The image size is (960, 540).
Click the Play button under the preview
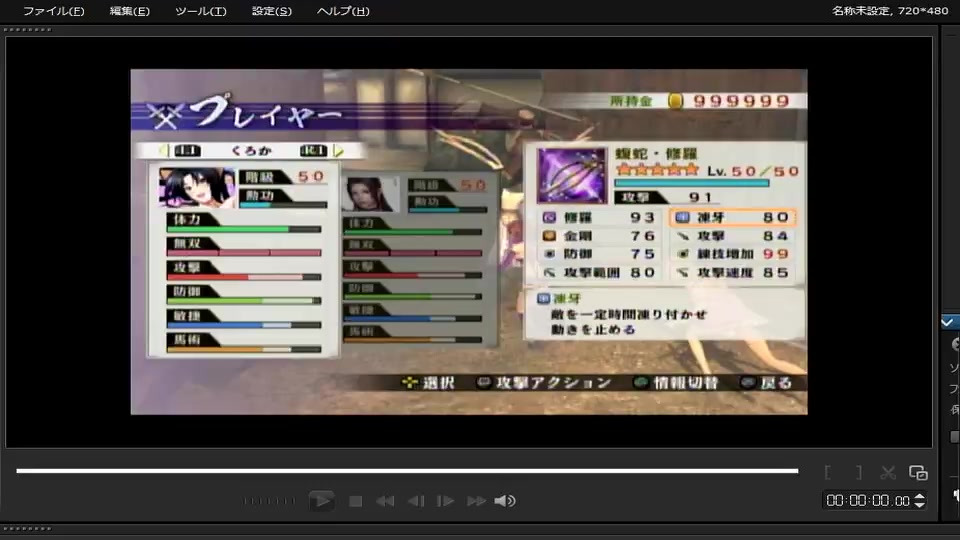[321, 501]
